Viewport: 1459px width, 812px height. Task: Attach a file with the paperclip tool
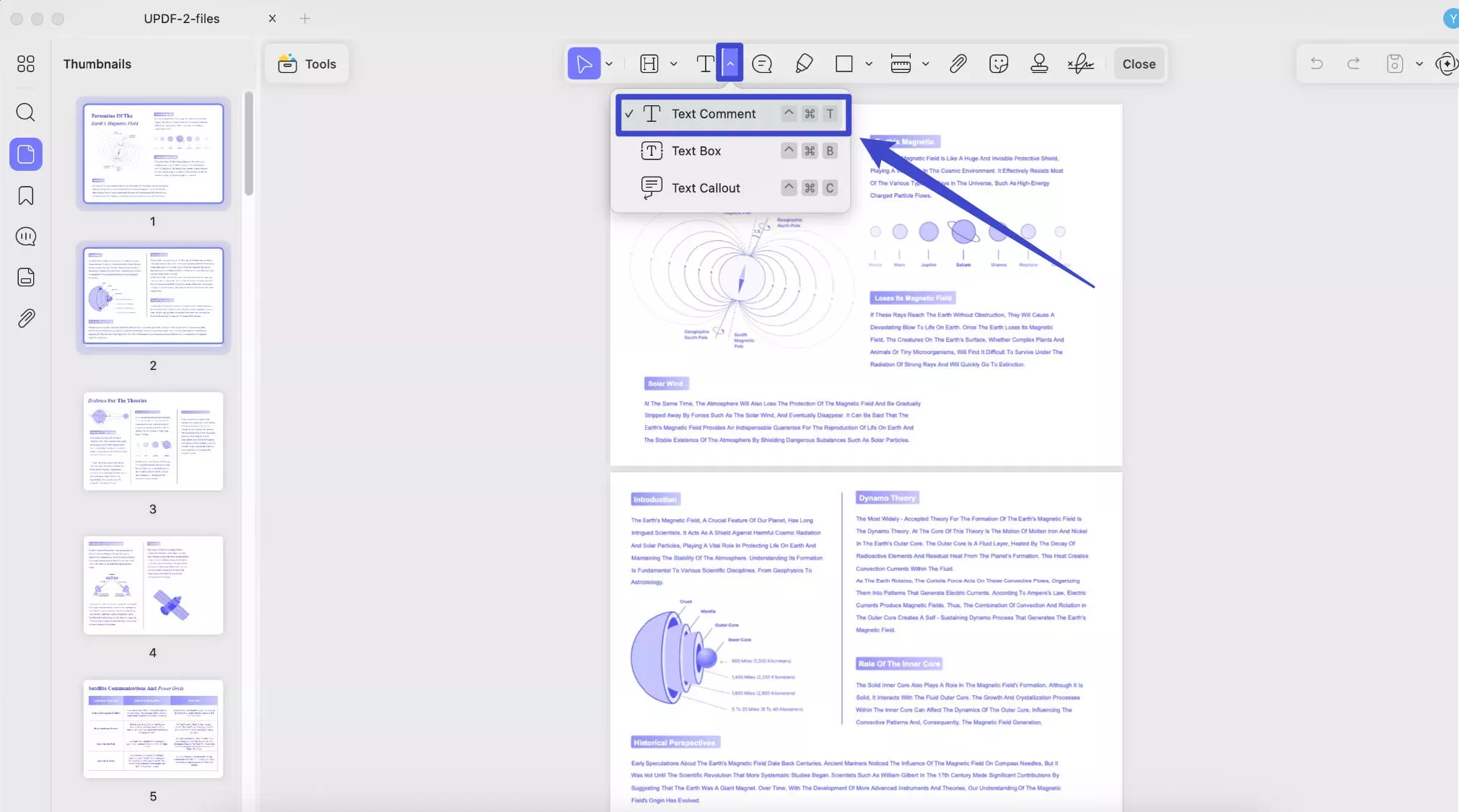click(x=958, y=63)
